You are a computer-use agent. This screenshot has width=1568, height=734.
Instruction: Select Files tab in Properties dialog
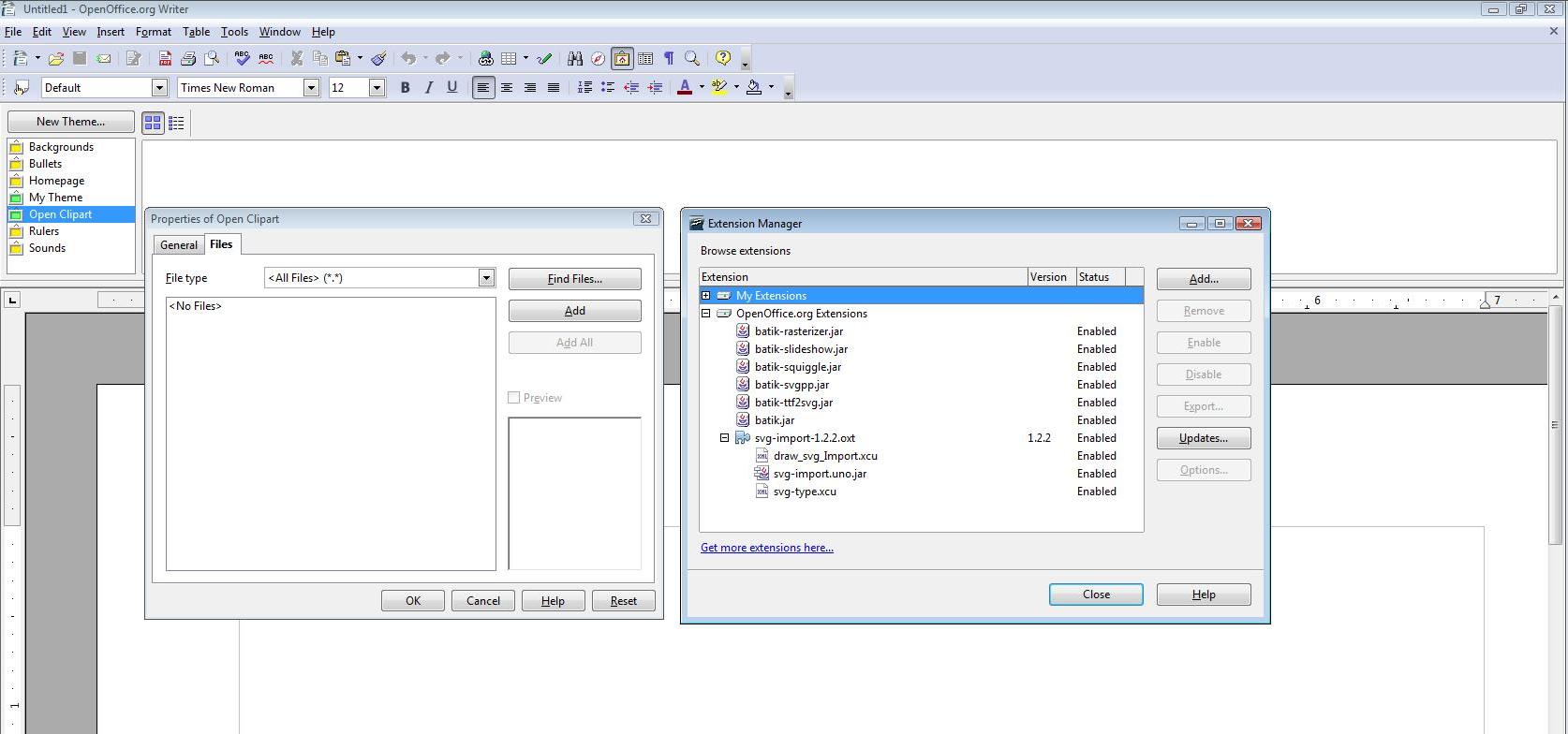(221, 244)
